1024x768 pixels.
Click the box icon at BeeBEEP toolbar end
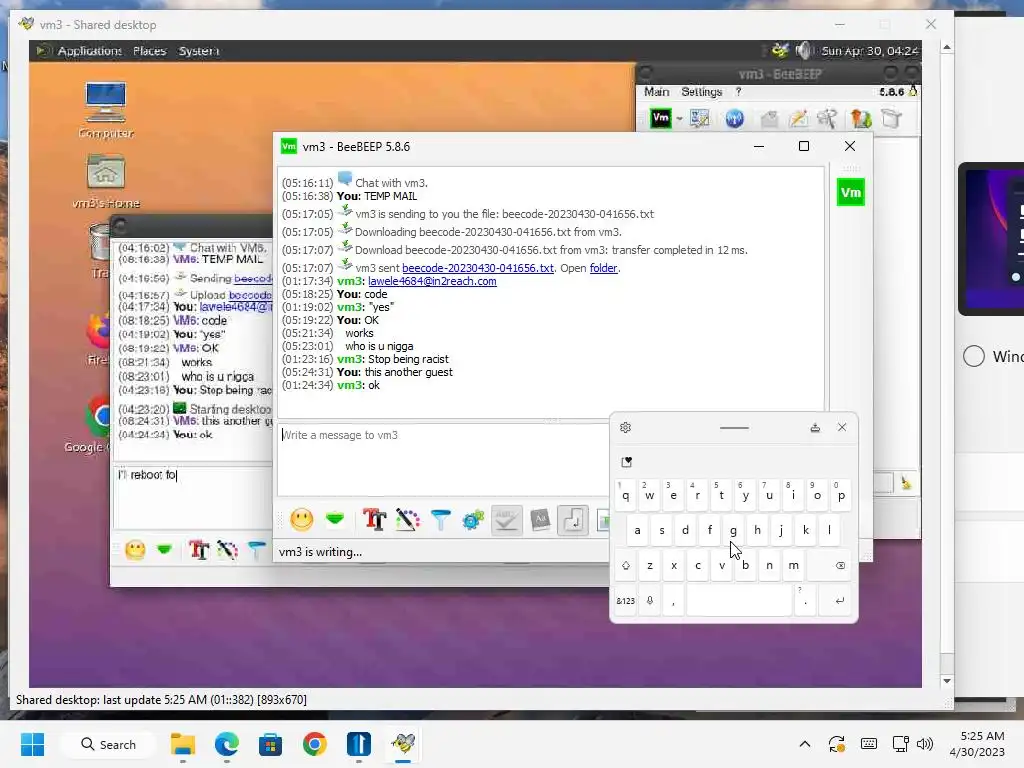[891, 119]
